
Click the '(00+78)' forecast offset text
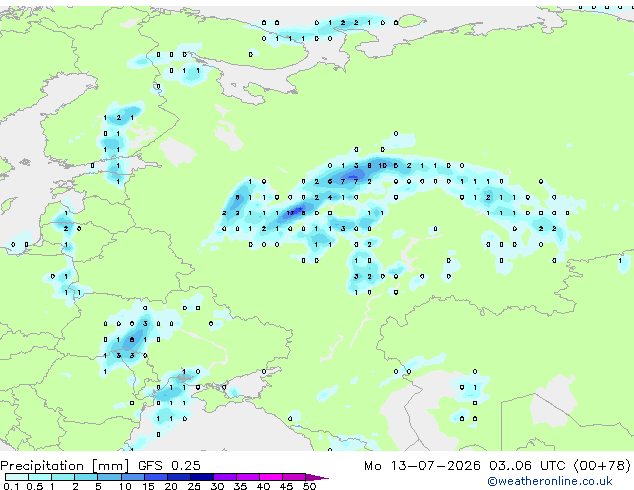coord(602,466)
